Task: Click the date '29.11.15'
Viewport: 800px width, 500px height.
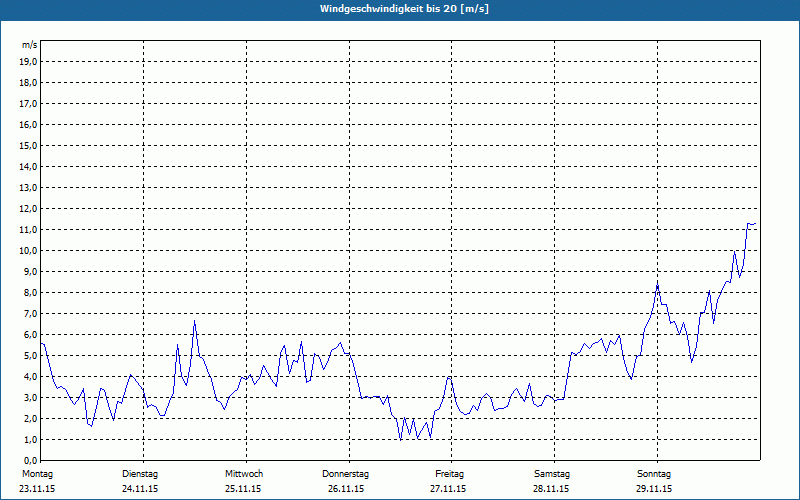Action: point(654,489)
